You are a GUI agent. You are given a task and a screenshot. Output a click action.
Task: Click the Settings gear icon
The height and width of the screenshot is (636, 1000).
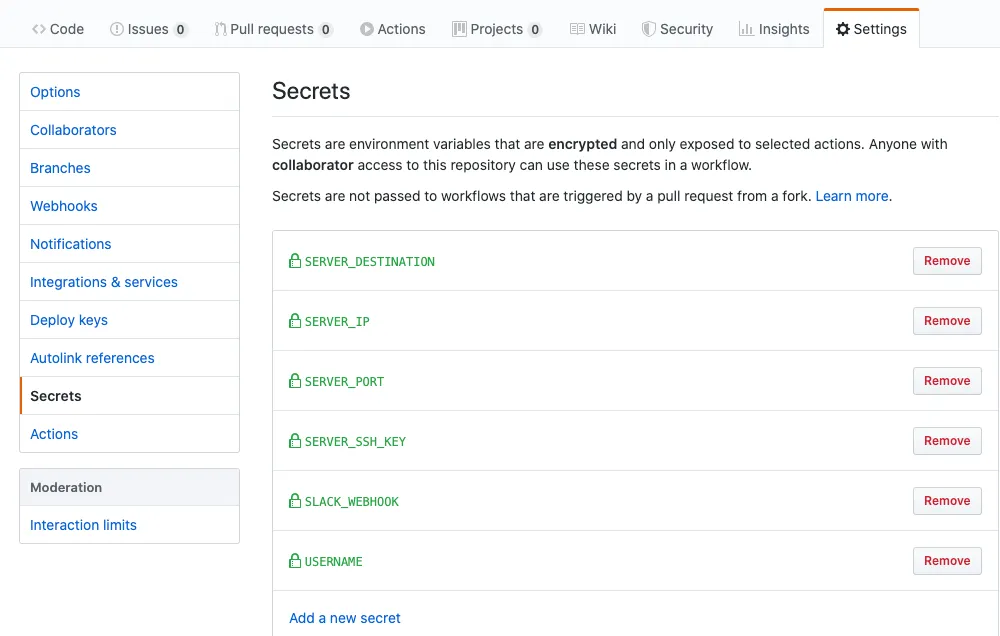[x=843, y=29]
